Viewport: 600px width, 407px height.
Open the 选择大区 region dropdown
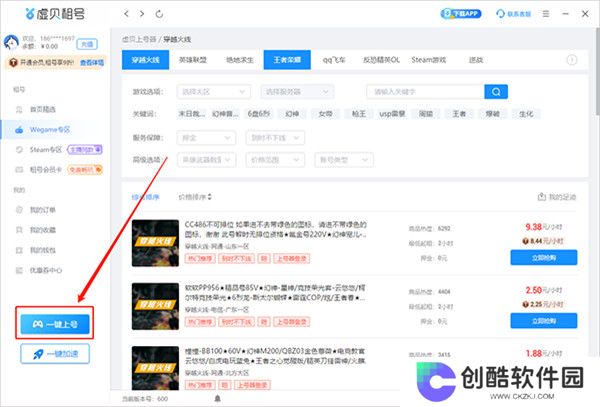coord(214,92)
